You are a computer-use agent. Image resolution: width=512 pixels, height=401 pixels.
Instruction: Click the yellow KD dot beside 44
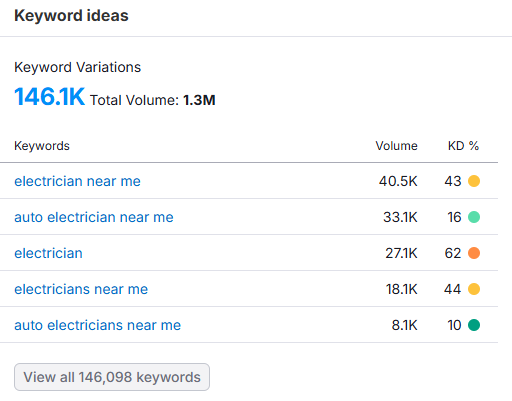click(474, 289)
